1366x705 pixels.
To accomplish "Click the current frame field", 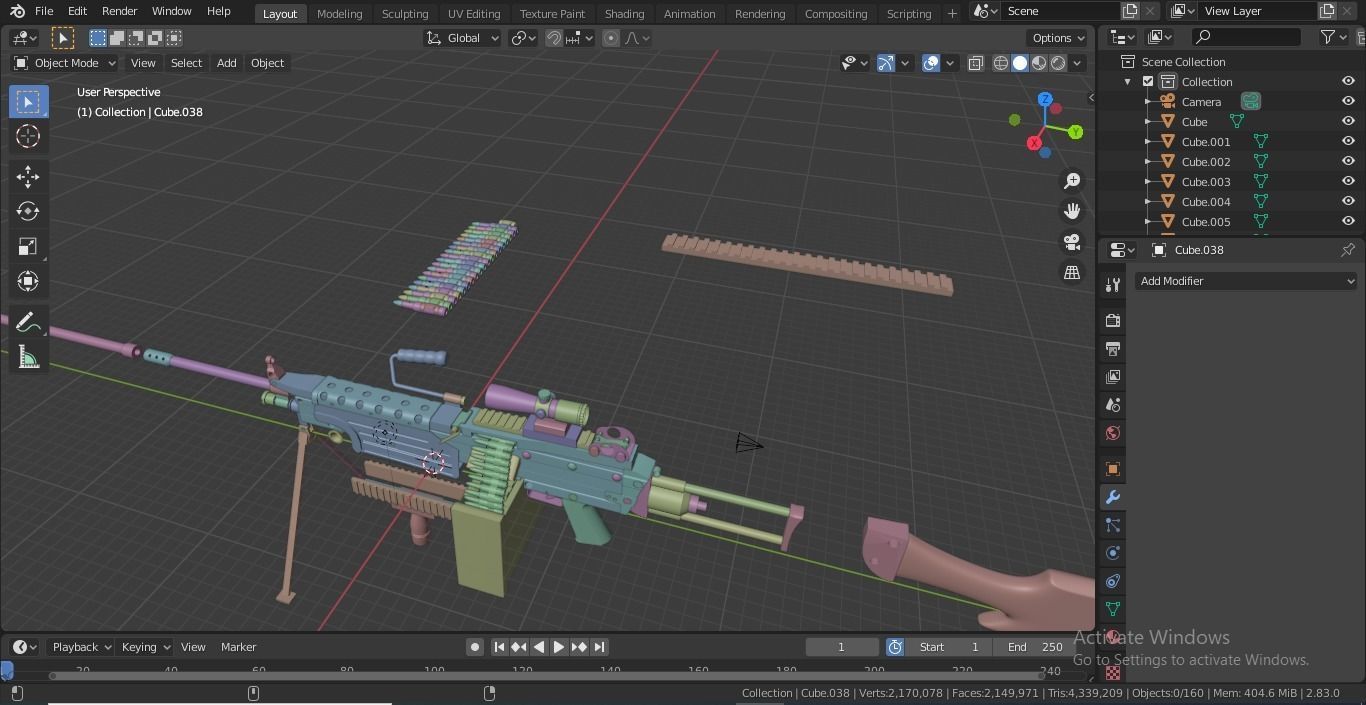I will point(842,647).
